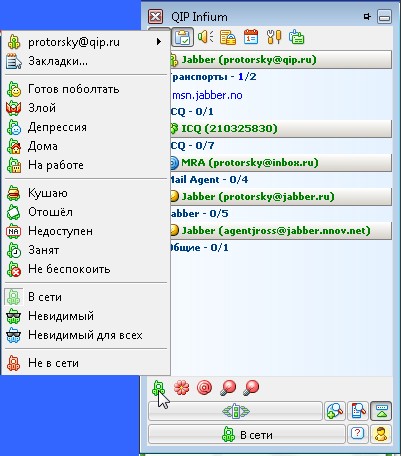Click the green clipboard toolbar icon
The height and width of the screenshot is (456, 401).
(x=296, y=37)
